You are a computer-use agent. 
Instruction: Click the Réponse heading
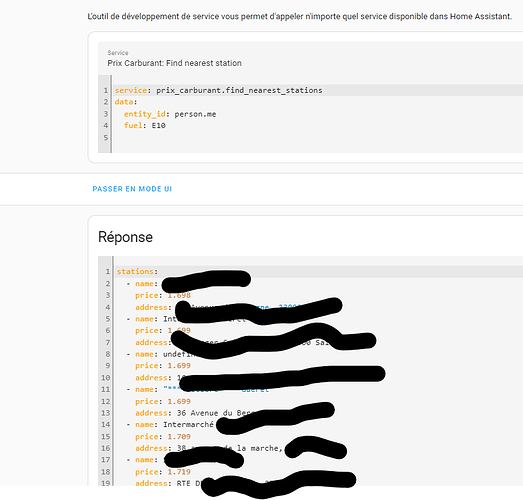point(125,237)
